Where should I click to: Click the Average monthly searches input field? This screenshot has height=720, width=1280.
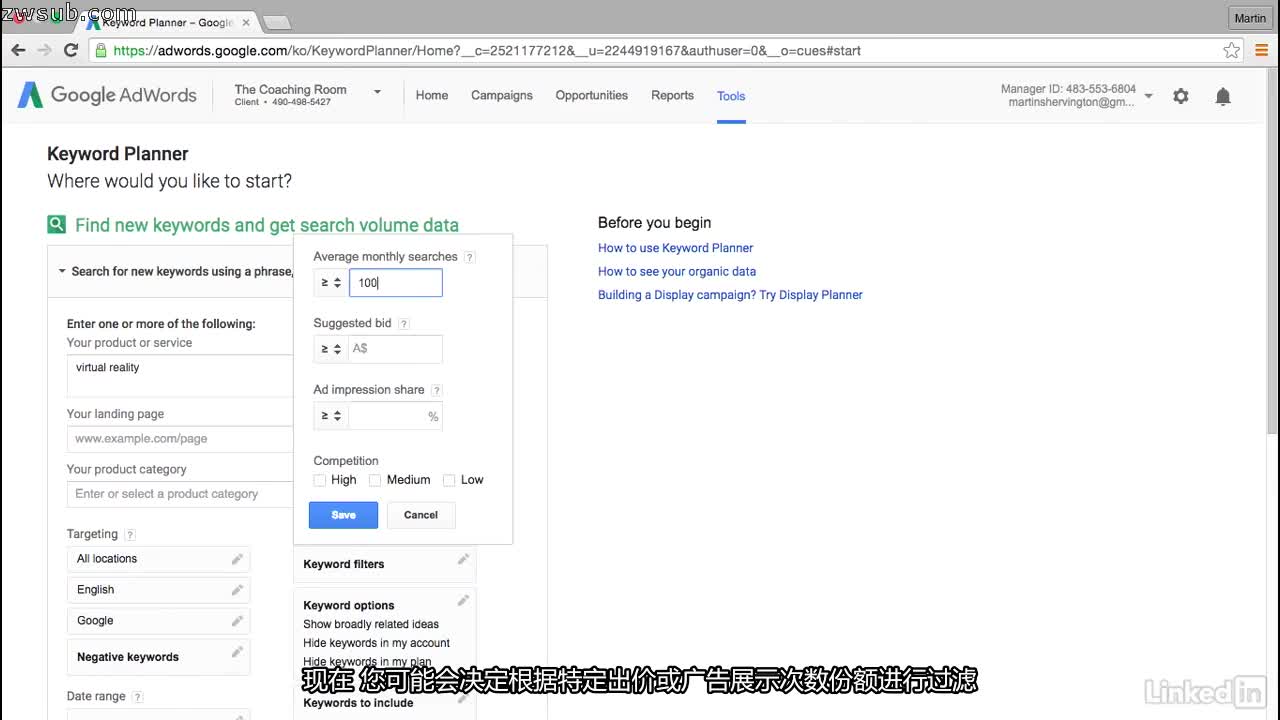click(x=396, y=283)
